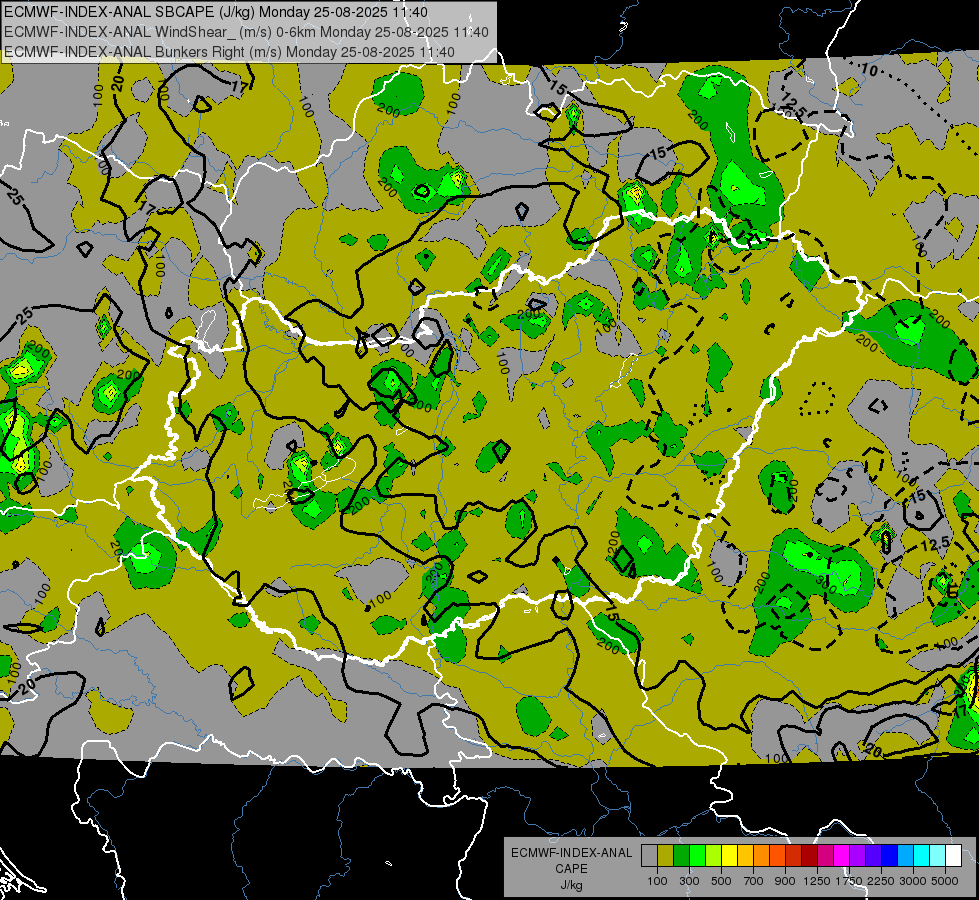Screen dimensions: 979x900
Task: Click the 500 tick label in legend
Action: pyautogui.click(x=721, y=881)
